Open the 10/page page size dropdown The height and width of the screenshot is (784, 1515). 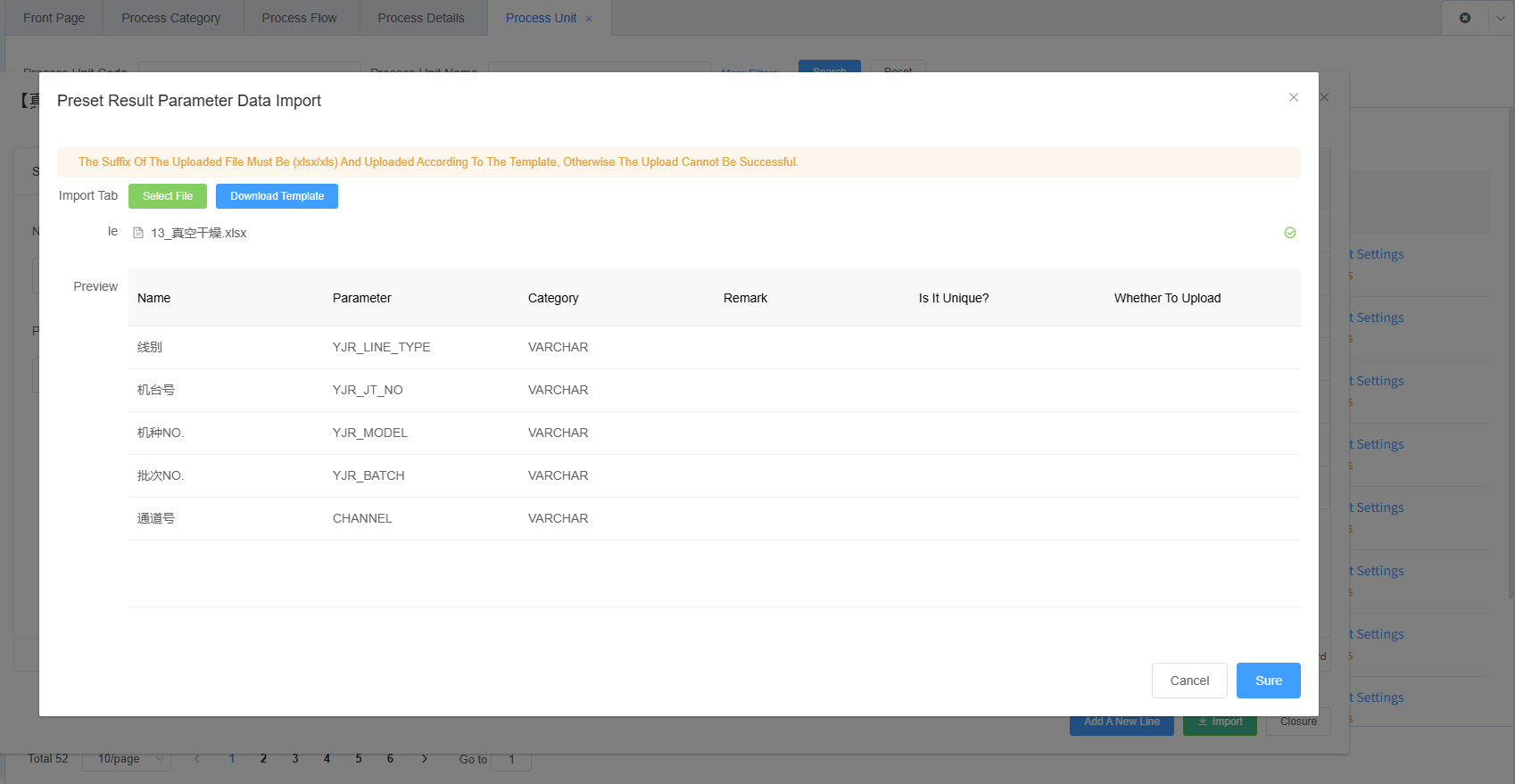coord(127,759)
